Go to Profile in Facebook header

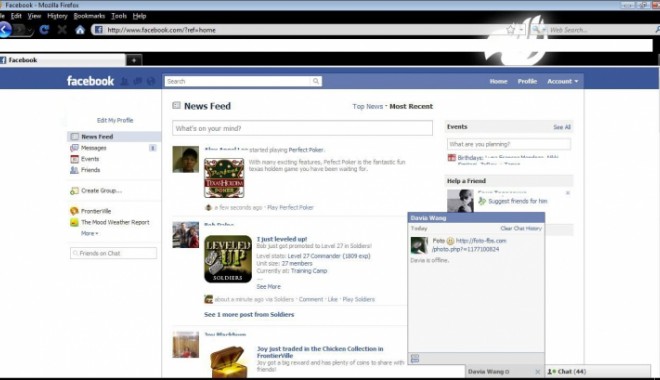pos(527,81)
